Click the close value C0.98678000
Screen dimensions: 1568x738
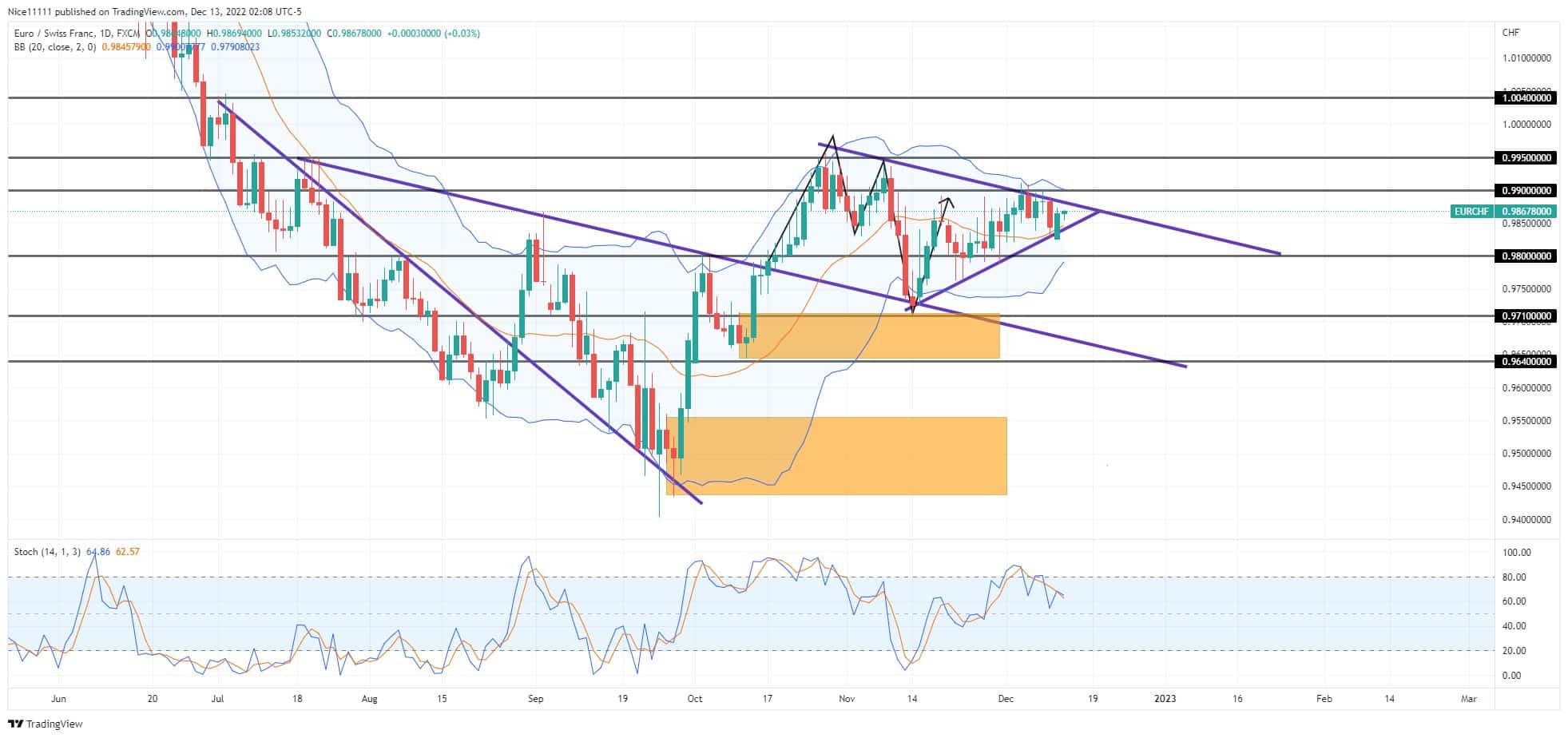tap(353, 34)
